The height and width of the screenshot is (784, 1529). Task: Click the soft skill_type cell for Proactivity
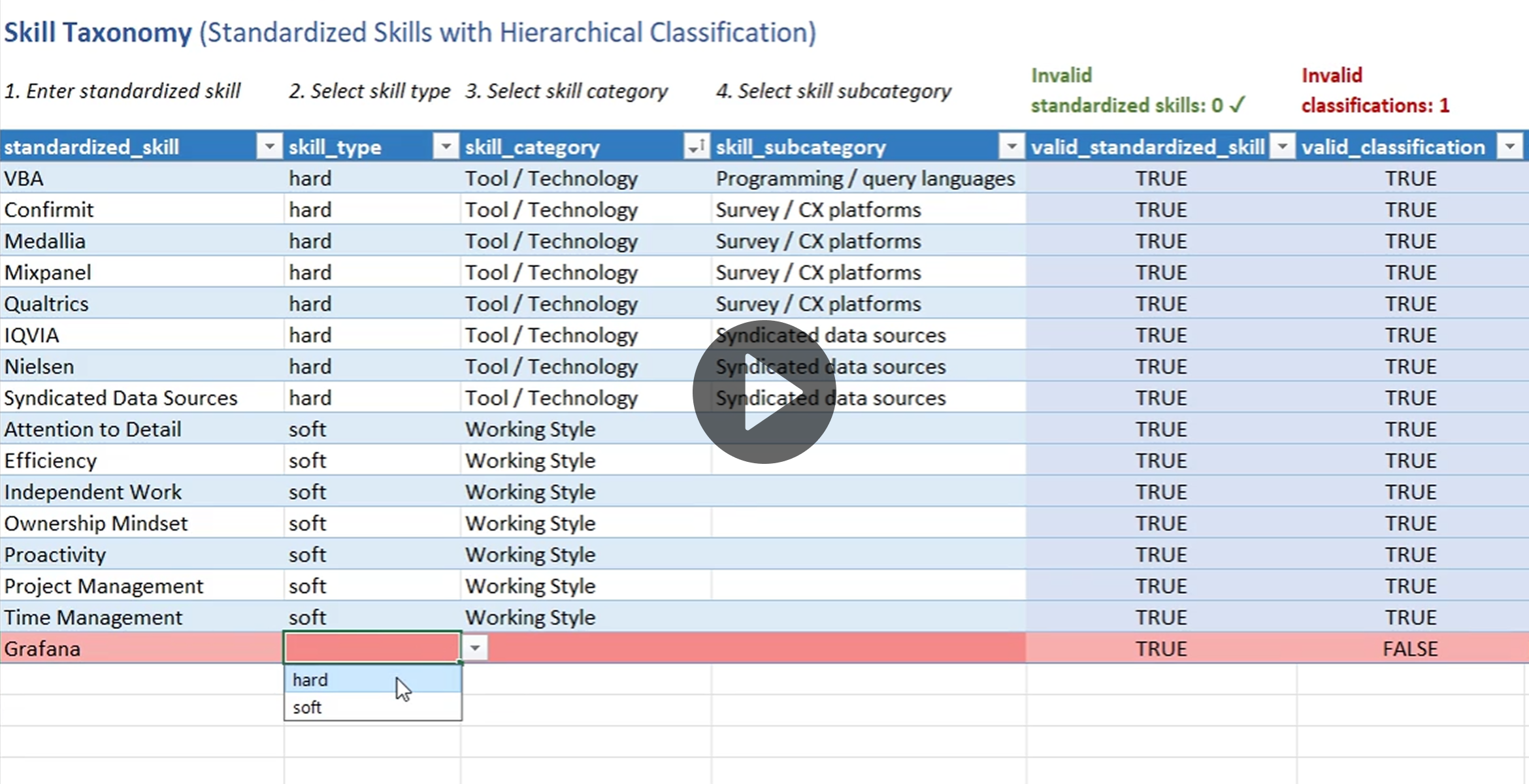coord(372,555)
